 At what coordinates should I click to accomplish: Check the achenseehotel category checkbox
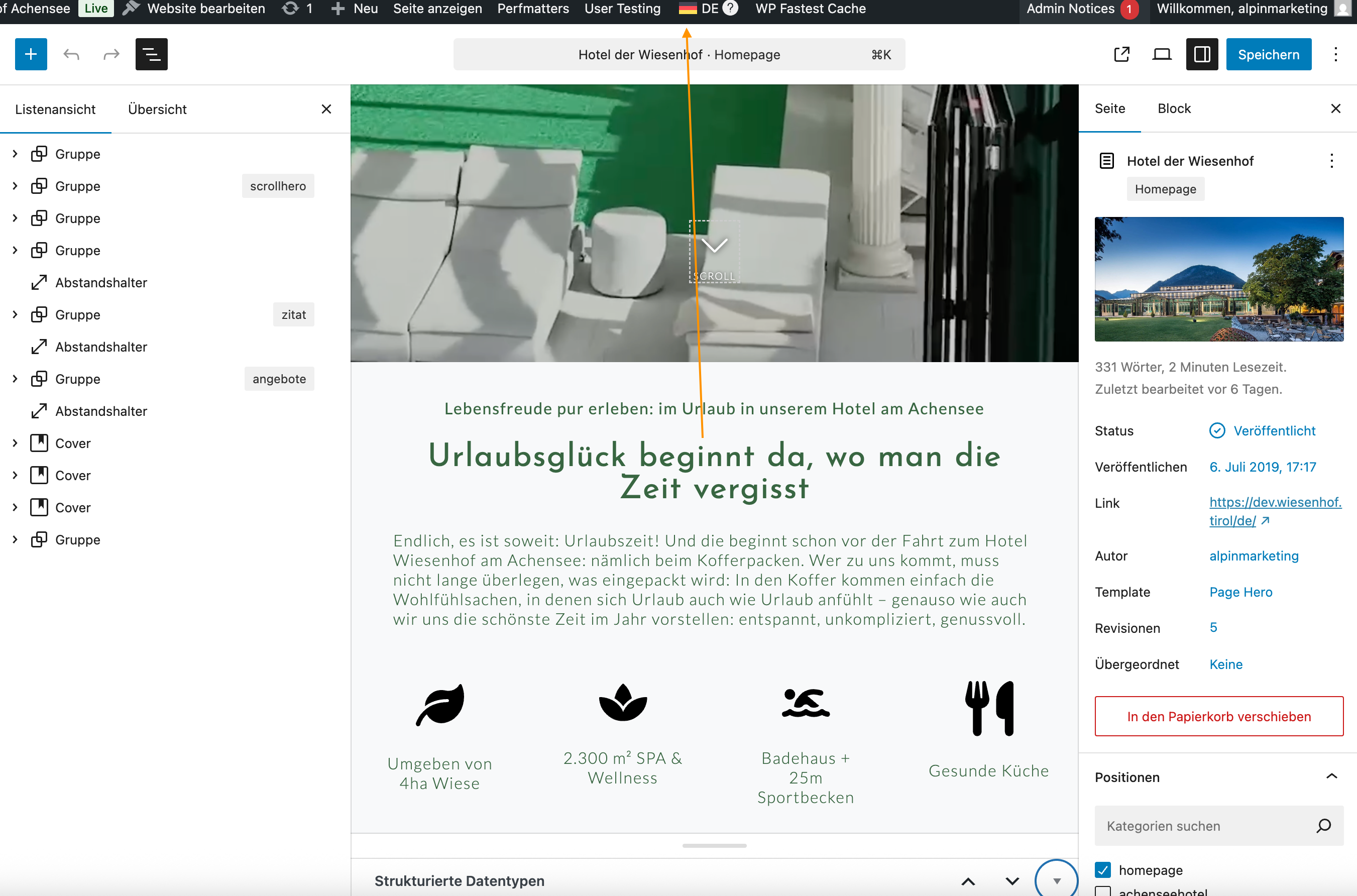(x=1103, y=891)
